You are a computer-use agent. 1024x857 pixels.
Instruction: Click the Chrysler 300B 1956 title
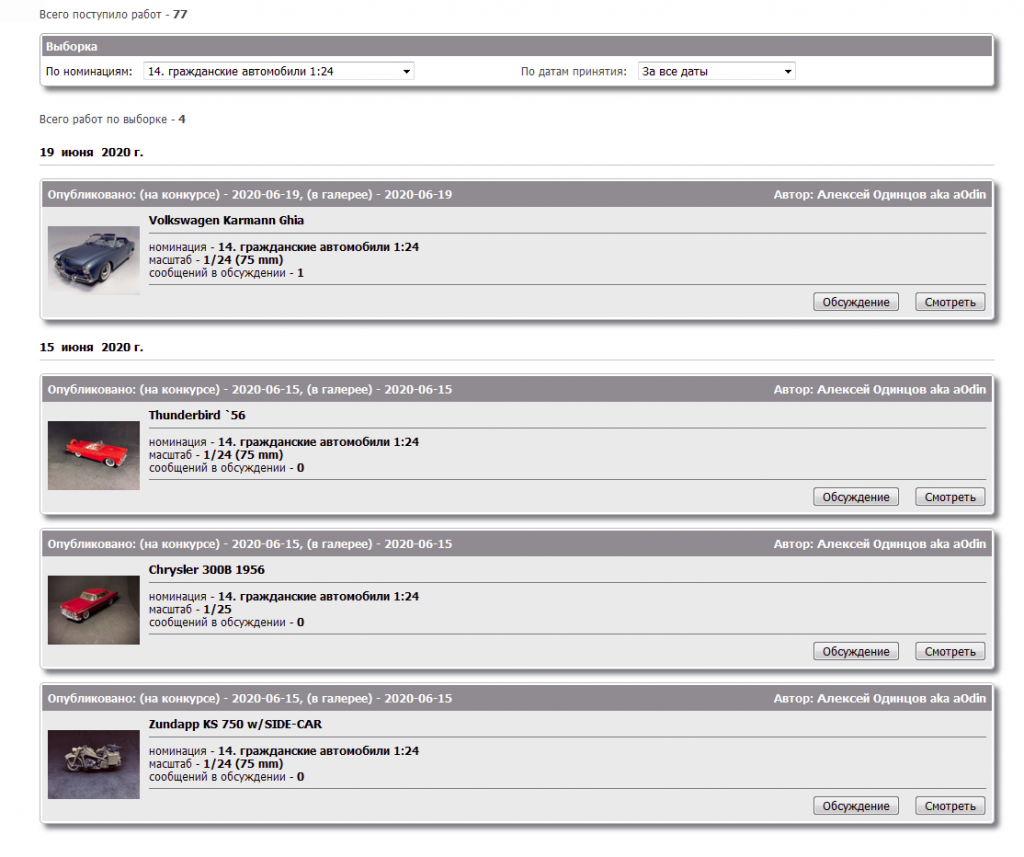coord(206,570)
